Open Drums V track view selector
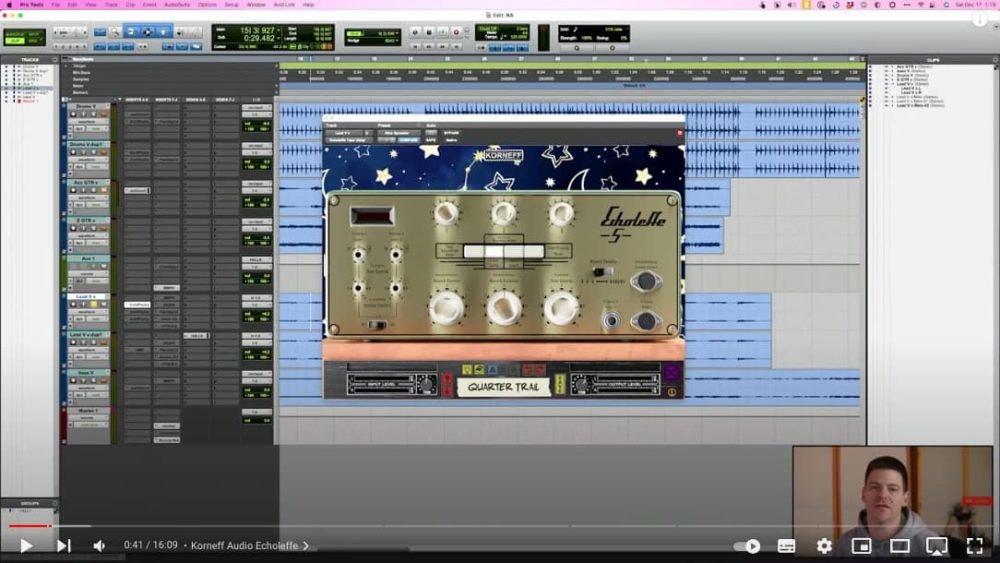The width and height of the screenshot is (1000, 563). [x=87, y=122]
